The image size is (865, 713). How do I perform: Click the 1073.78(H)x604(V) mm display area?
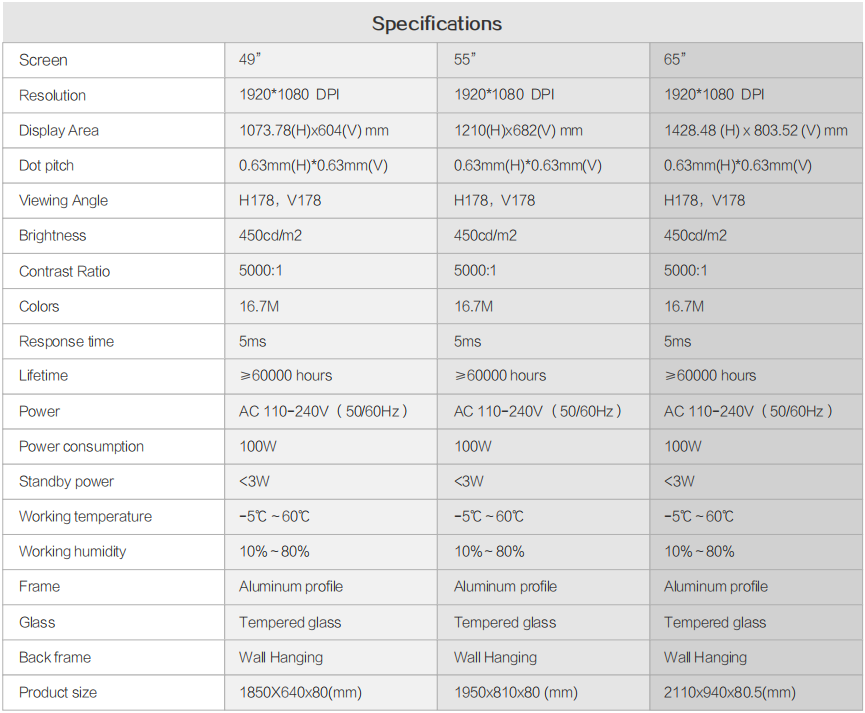click(x=313, y=130)
